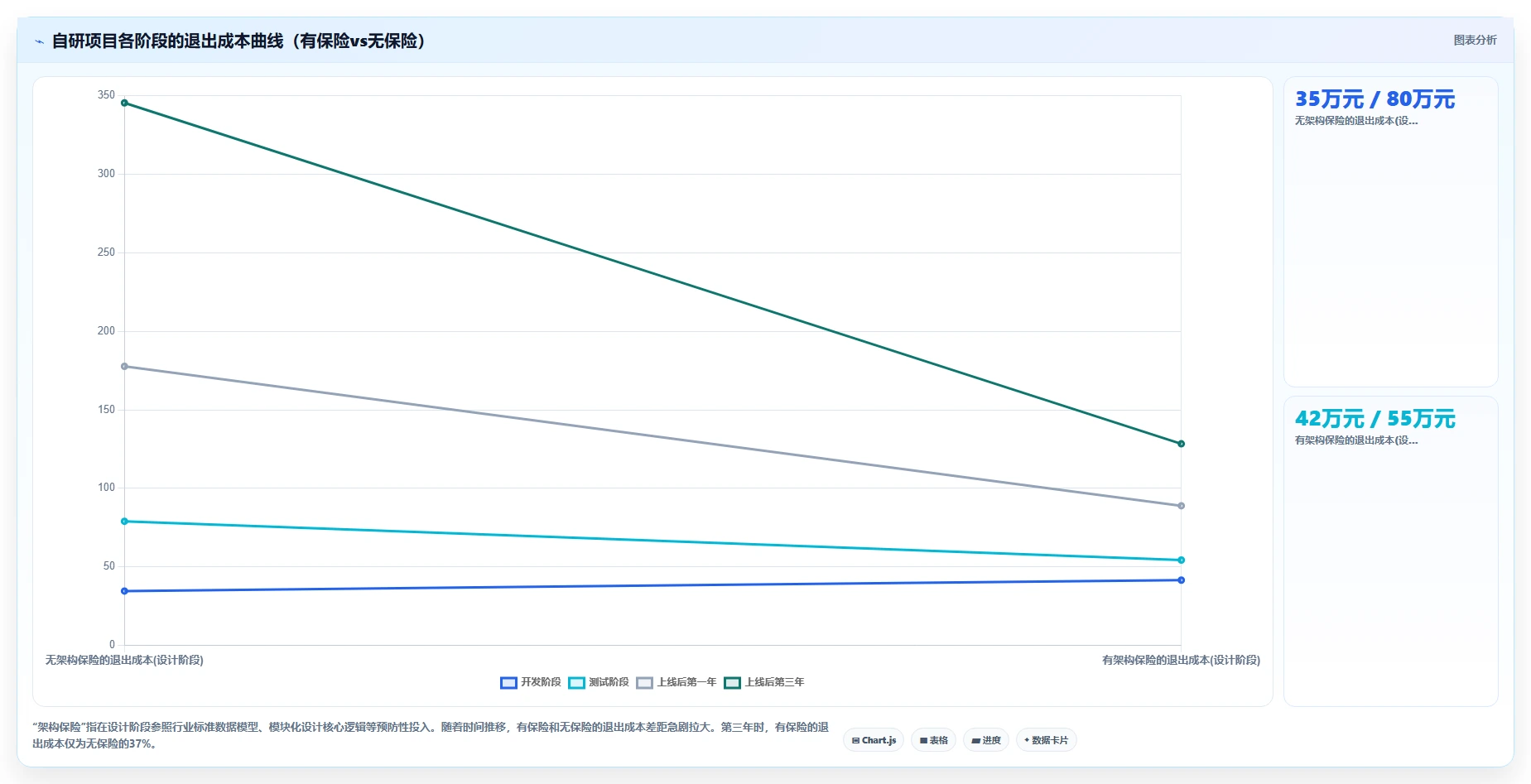Click the cyan 测试阶段 endpoint on right
This screenshot has height=784, width=1531.
point(1181,560)
